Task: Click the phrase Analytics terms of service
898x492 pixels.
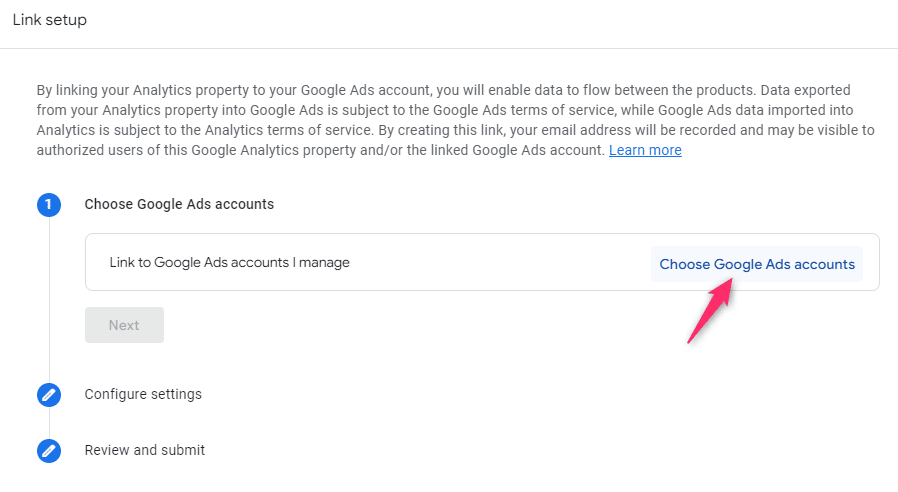Action: [x=288, y=130]
